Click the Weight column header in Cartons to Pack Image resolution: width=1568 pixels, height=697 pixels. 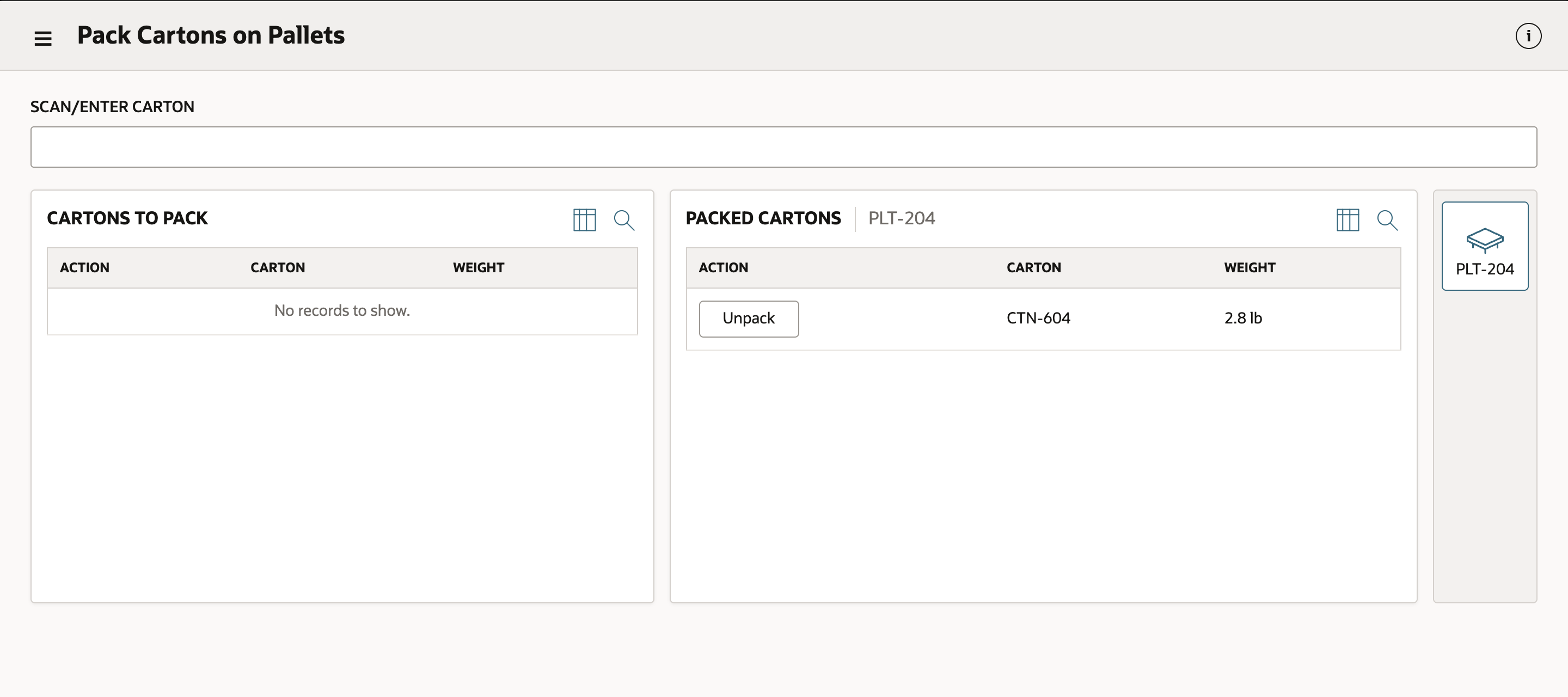[x=479, y=268]
